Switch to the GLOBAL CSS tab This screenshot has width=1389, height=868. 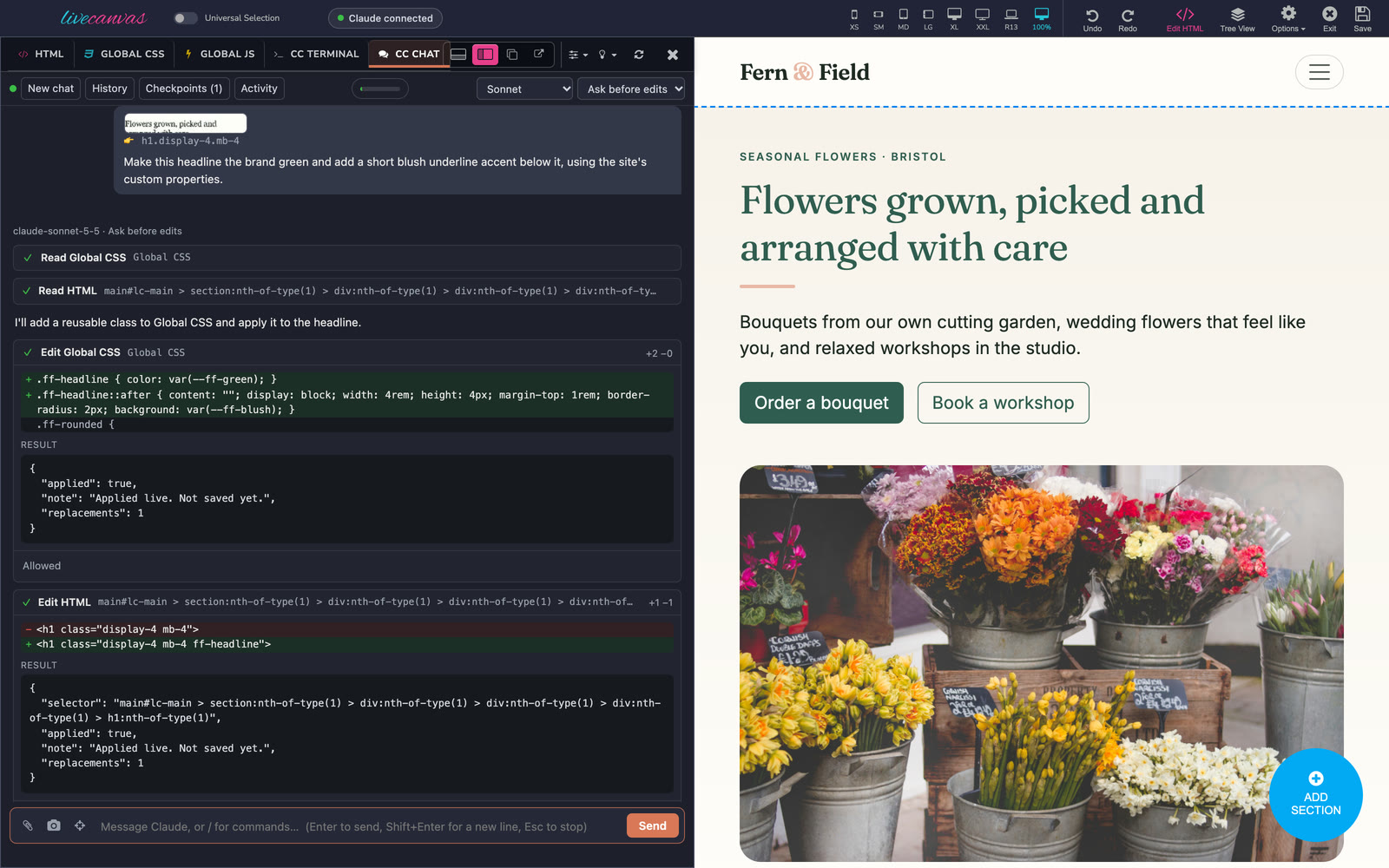124,54
